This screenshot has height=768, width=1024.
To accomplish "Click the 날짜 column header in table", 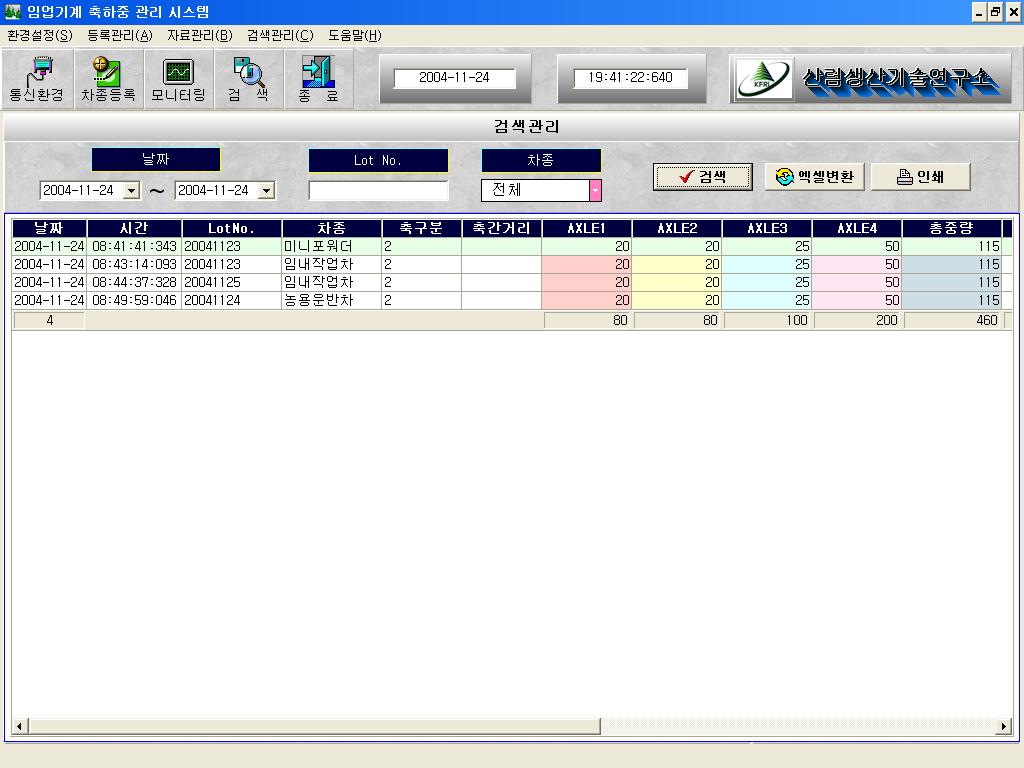I will point(49,228).
